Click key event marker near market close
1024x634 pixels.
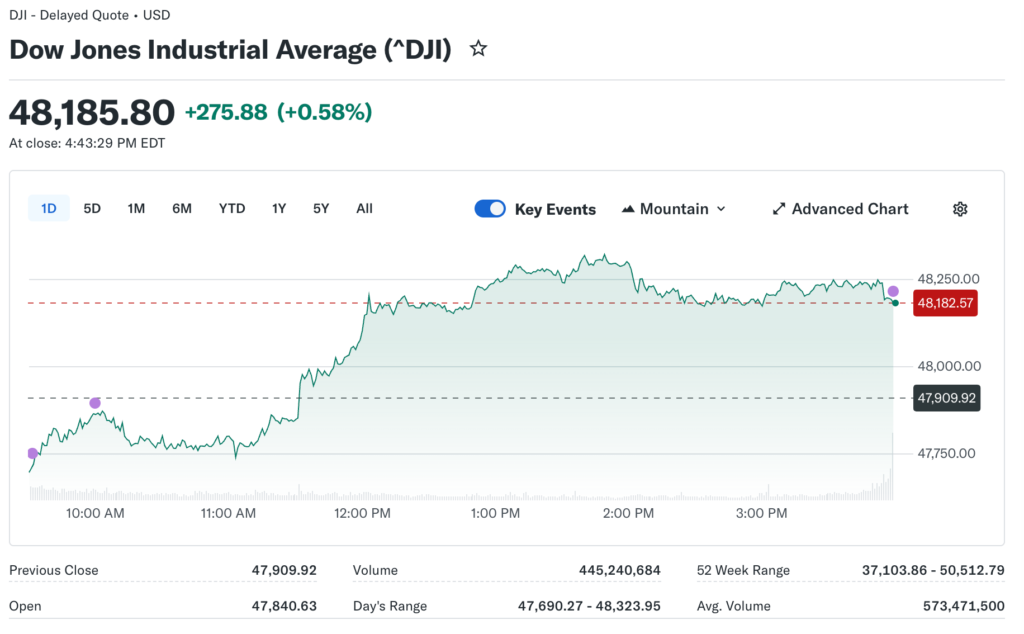[x=893, y=291]
